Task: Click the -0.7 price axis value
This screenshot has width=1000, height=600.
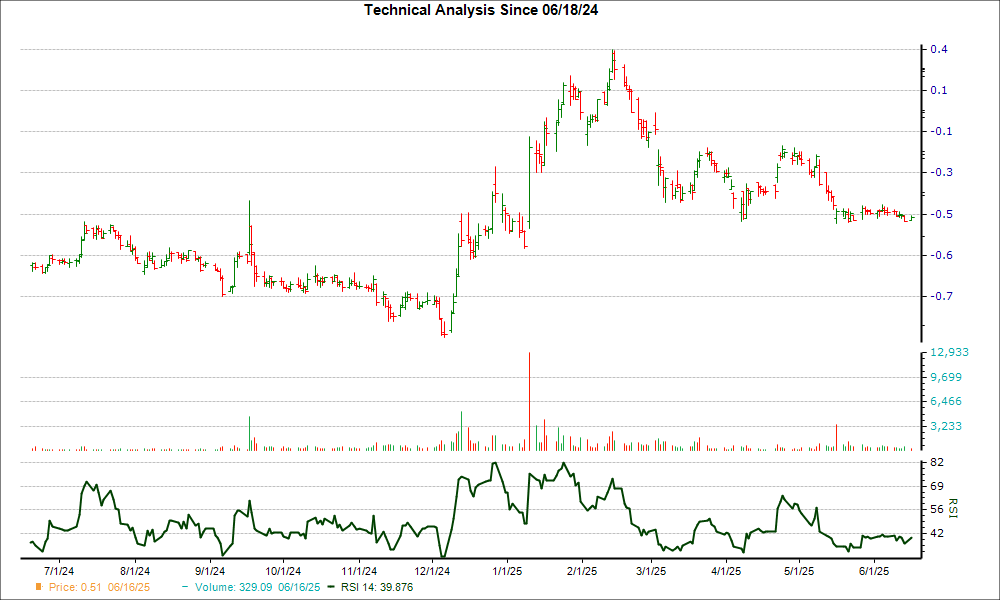Action: (x=939, y=296)
